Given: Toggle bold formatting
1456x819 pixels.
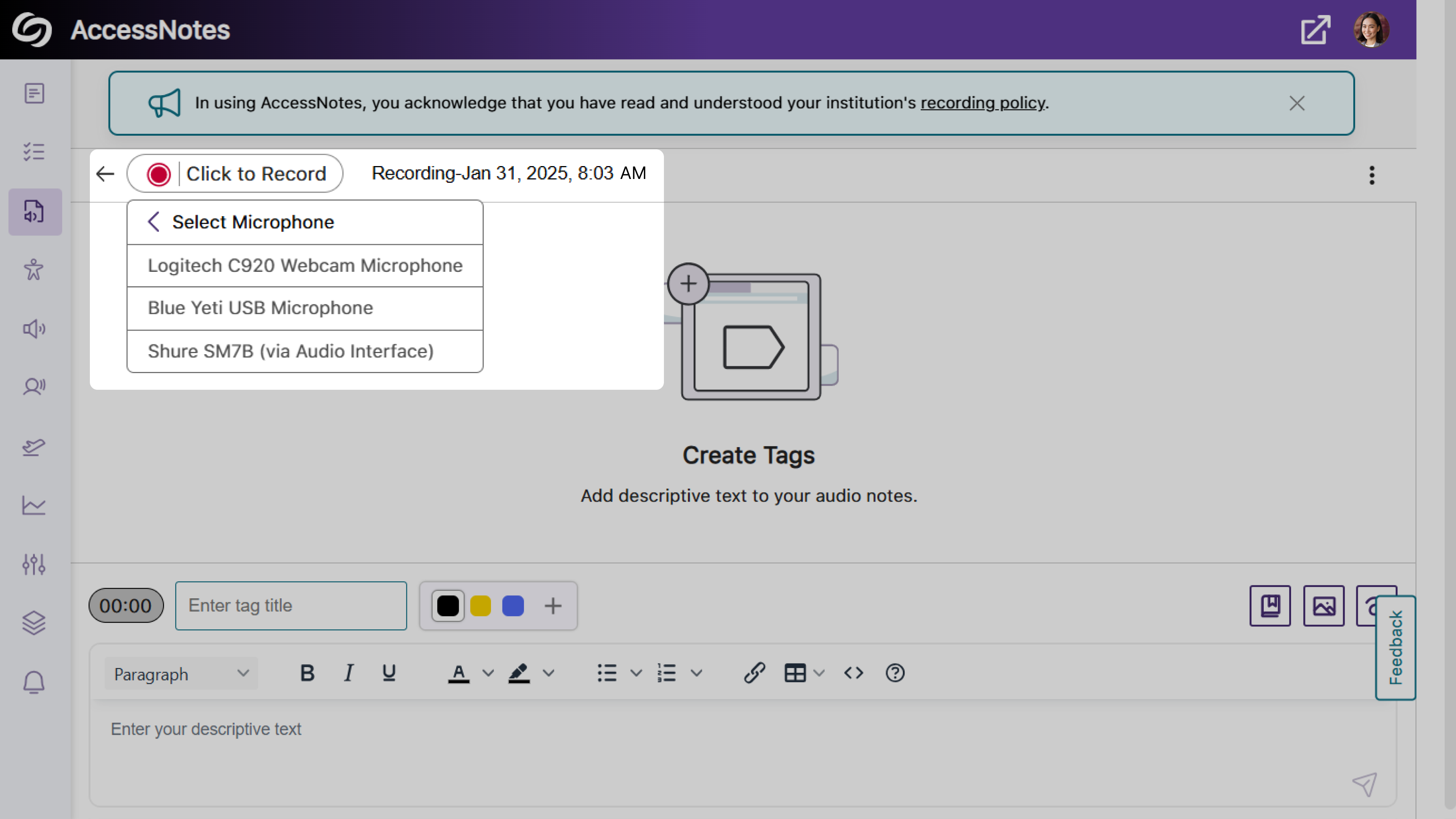Looking at the screenshot, I should 307,673.
